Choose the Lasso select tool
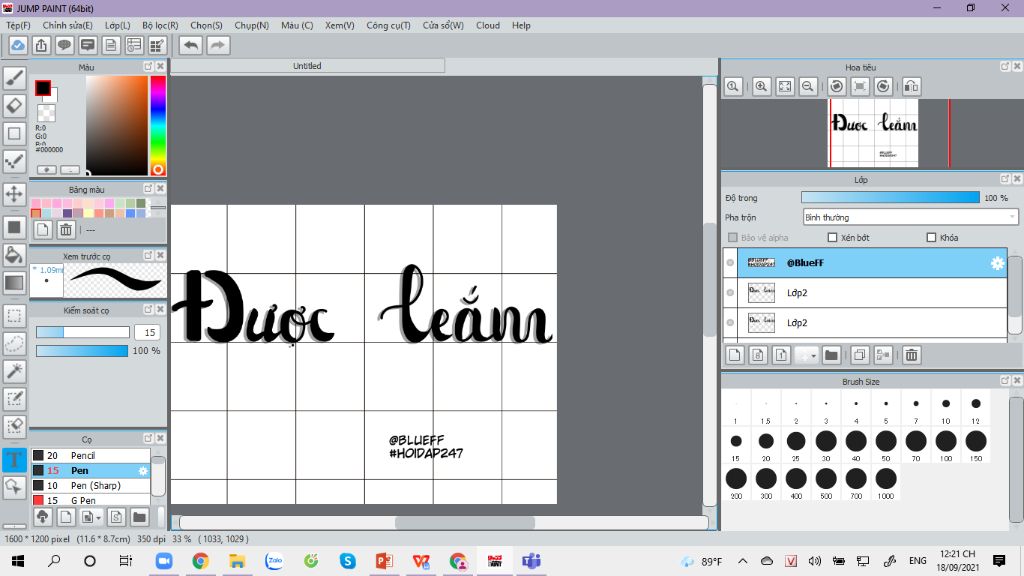Screen dimensions: 1024x576 pyautogui.click(x=14, y=344)
